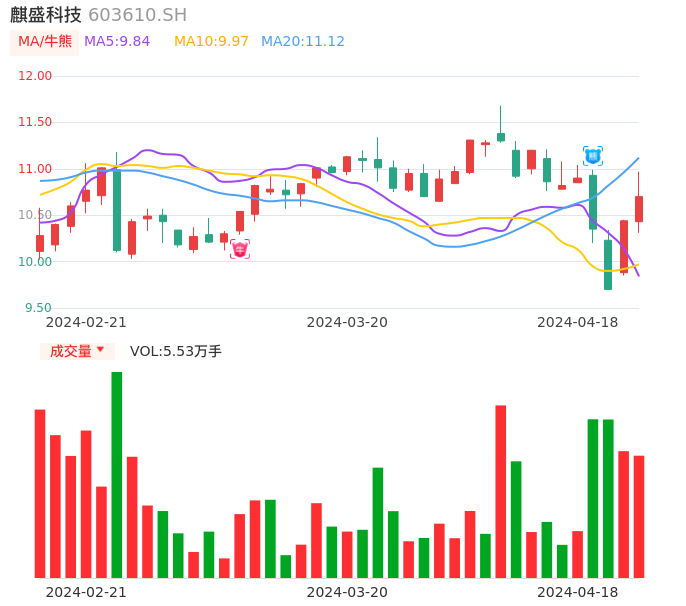Viewport: 686px width, 606px height.
Task: Click the red dropdown arrow beside 成交量
Action: (x=101, y=349)
